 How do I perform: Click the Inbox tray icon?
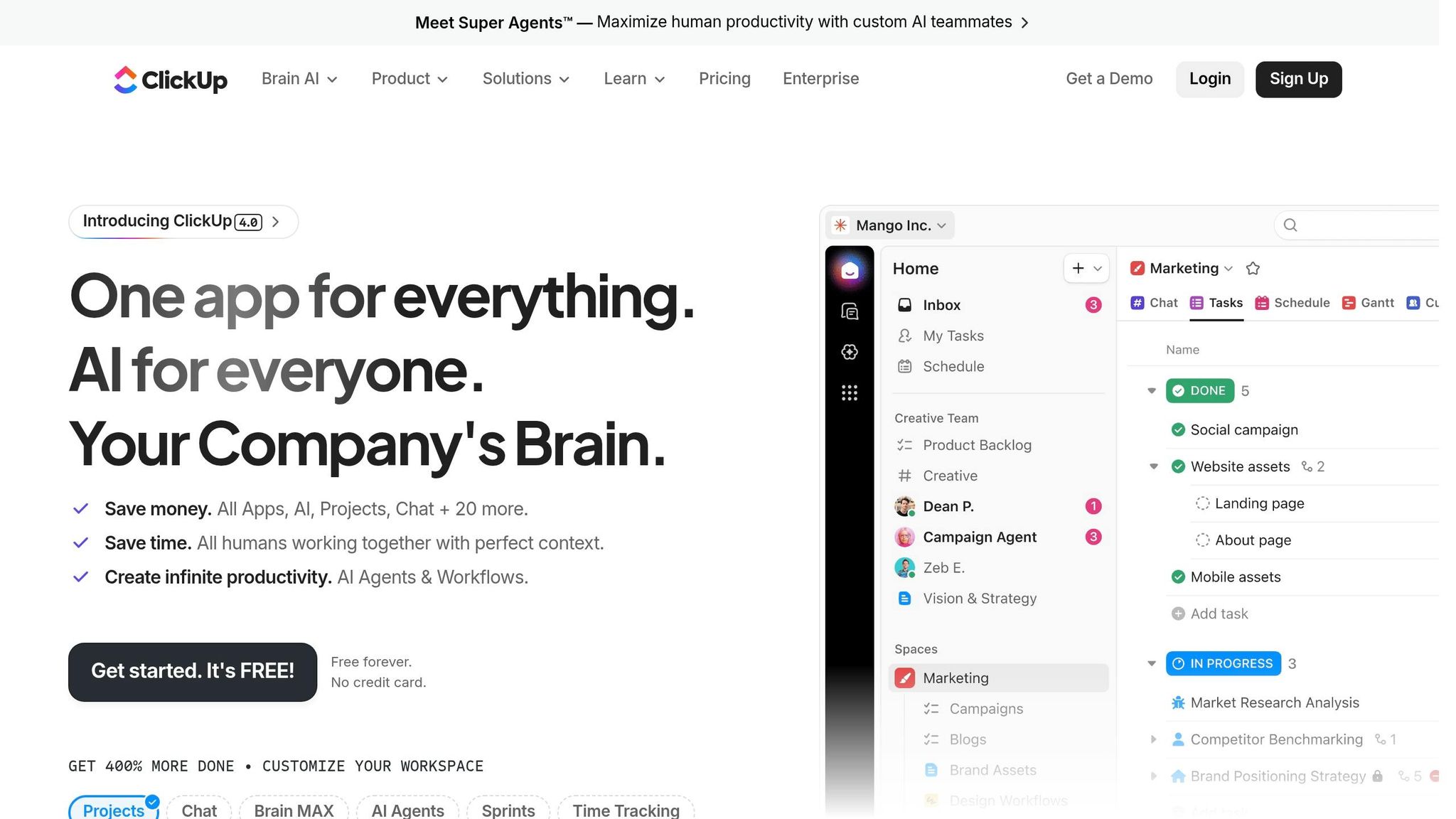point(905,305)
